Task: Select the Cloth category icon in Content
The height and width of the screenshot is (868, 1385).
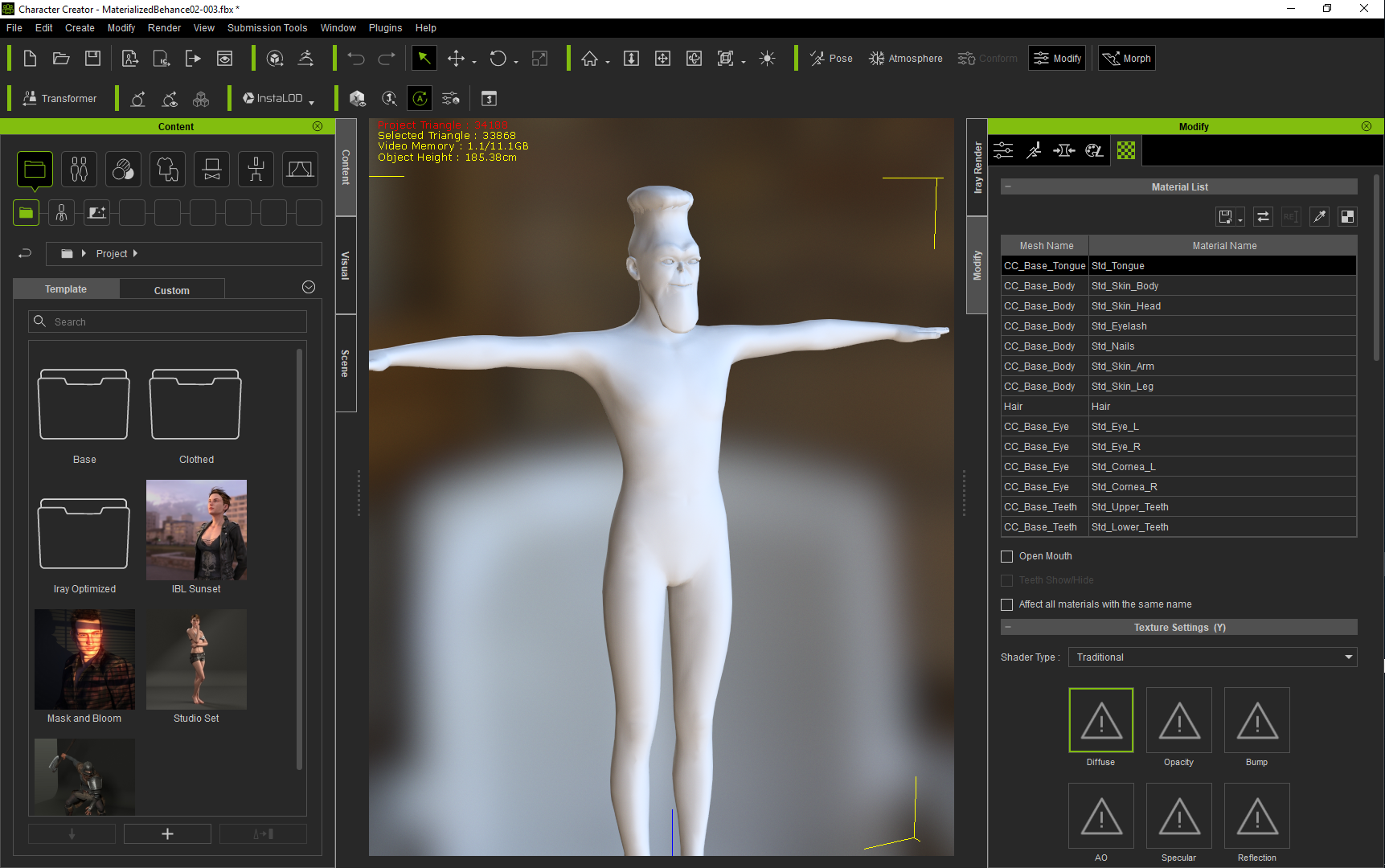Action: 167,170
